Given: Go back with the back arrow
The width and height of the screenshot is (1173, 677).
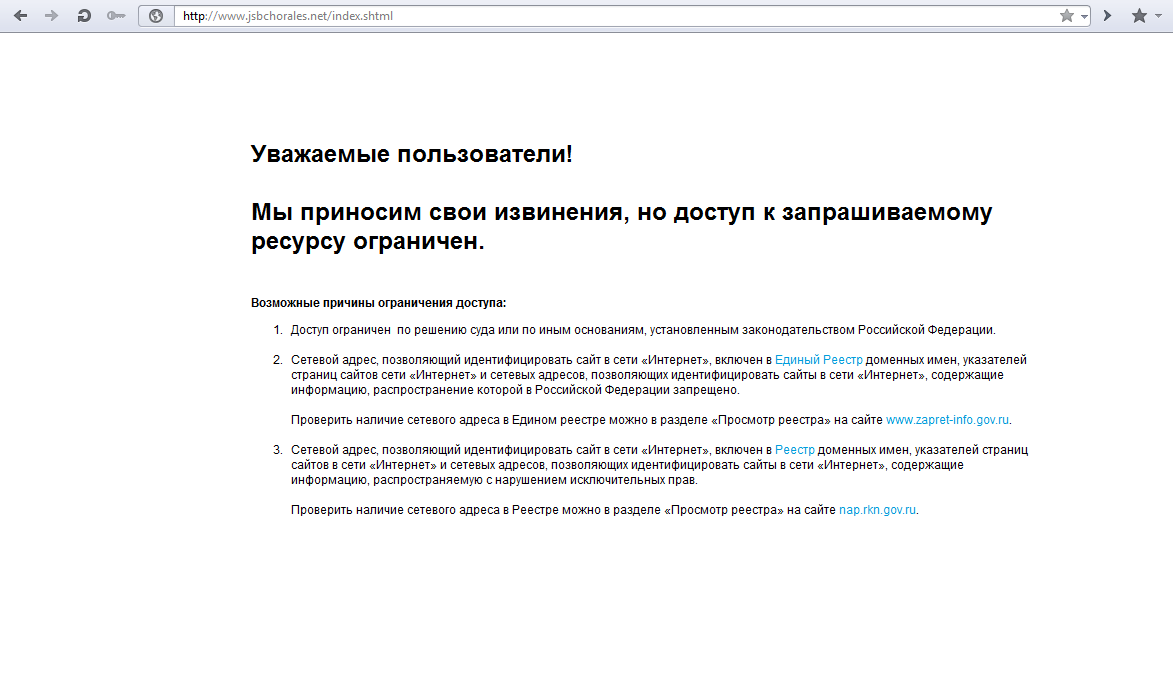Looking at the screenshot, I should point(20,16).
